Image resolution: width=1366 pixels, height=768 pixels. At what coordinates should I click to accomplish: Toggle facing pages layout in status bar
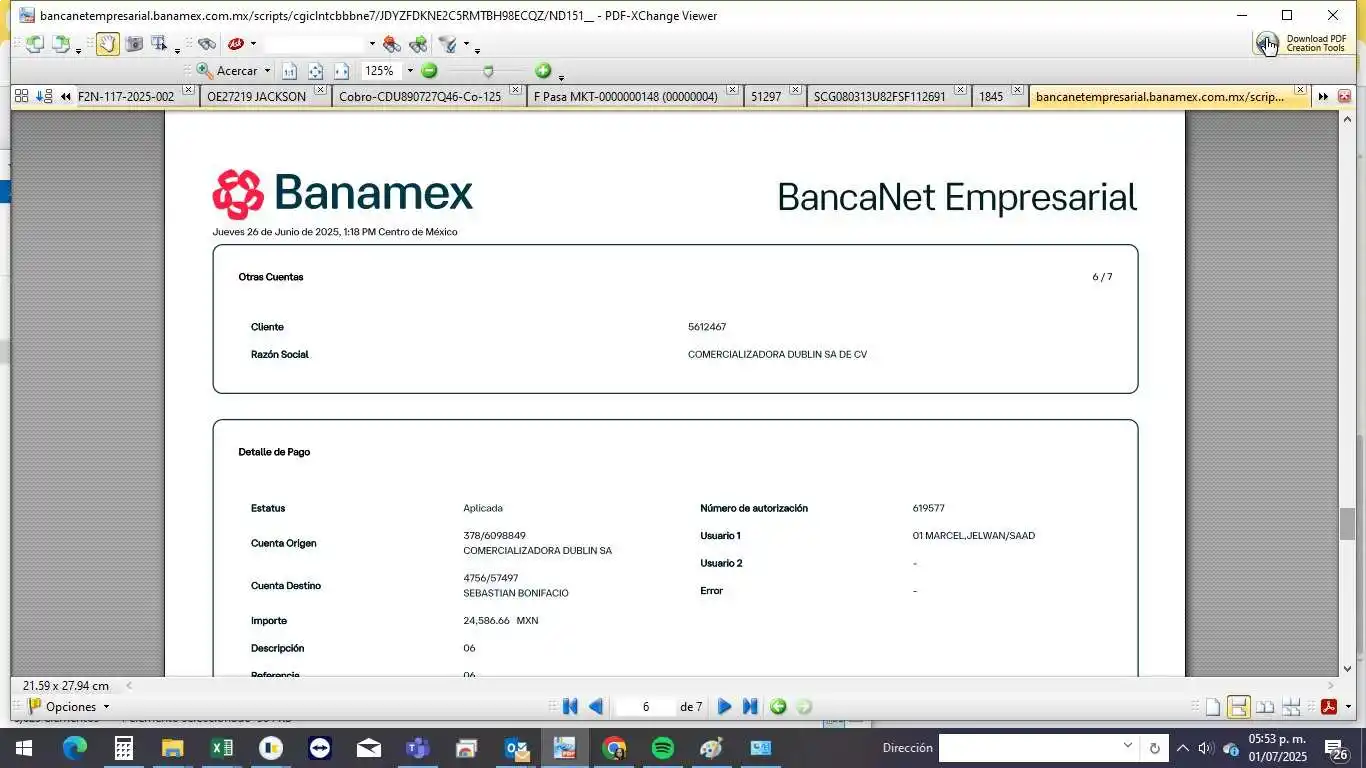[1265, 707]
